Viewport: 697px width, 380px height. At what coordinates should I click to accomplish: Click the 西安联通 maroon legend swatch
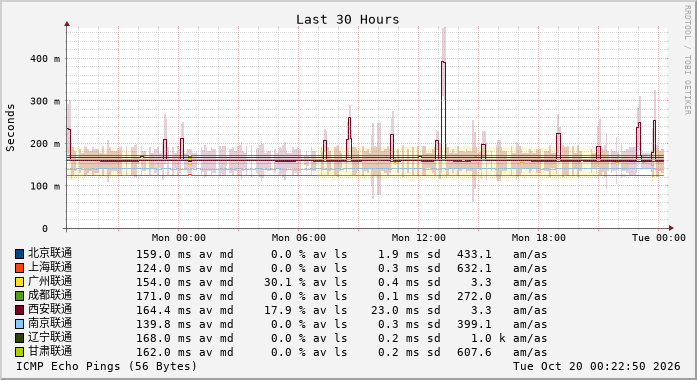pyautogui.click(x=19, y=310)
